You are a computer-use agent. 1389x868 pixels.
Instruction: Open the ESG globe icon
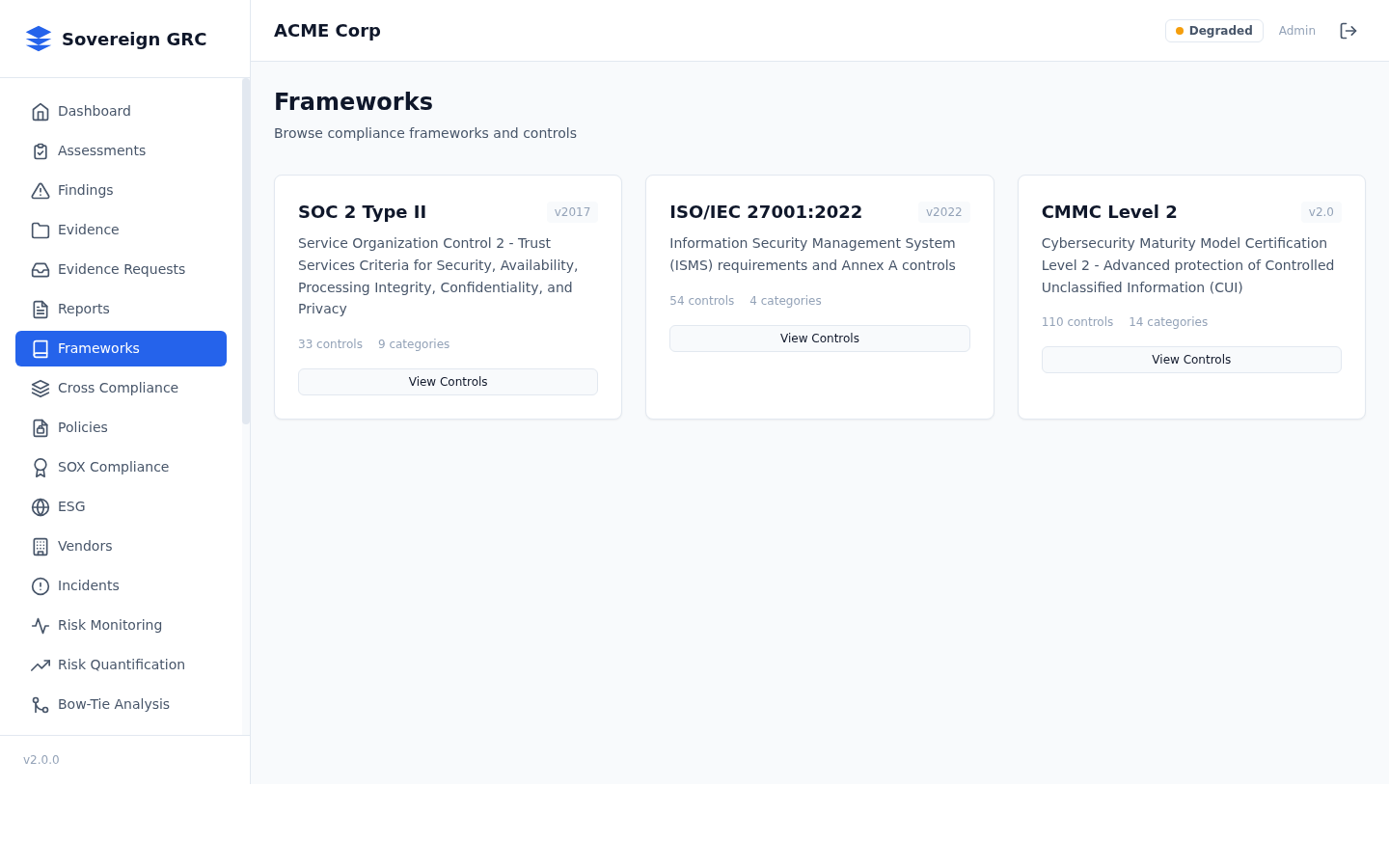point(41,506)
